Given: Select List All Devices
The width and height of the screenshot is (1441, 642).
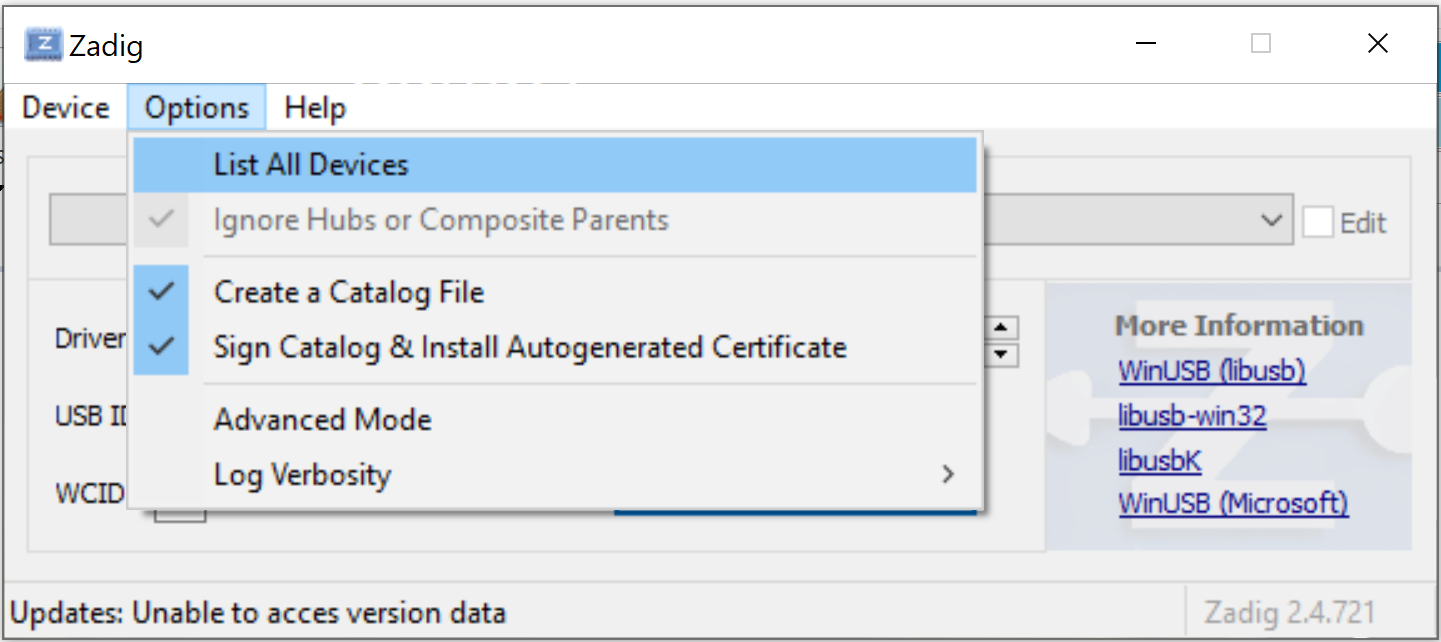Looking at the screenshot, I should pos(555,165).
